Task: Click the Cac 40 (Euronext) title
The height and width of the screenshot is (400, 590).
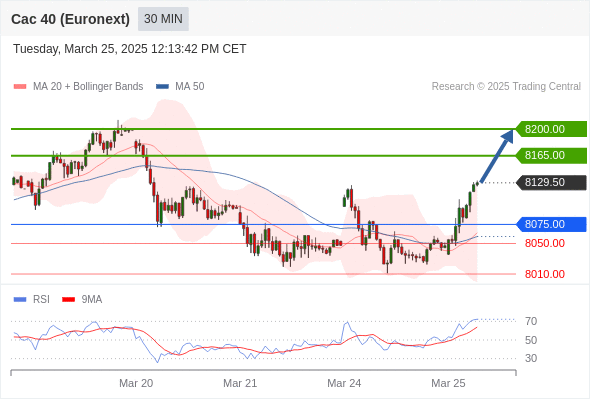Action: click(x=70, y=19)
